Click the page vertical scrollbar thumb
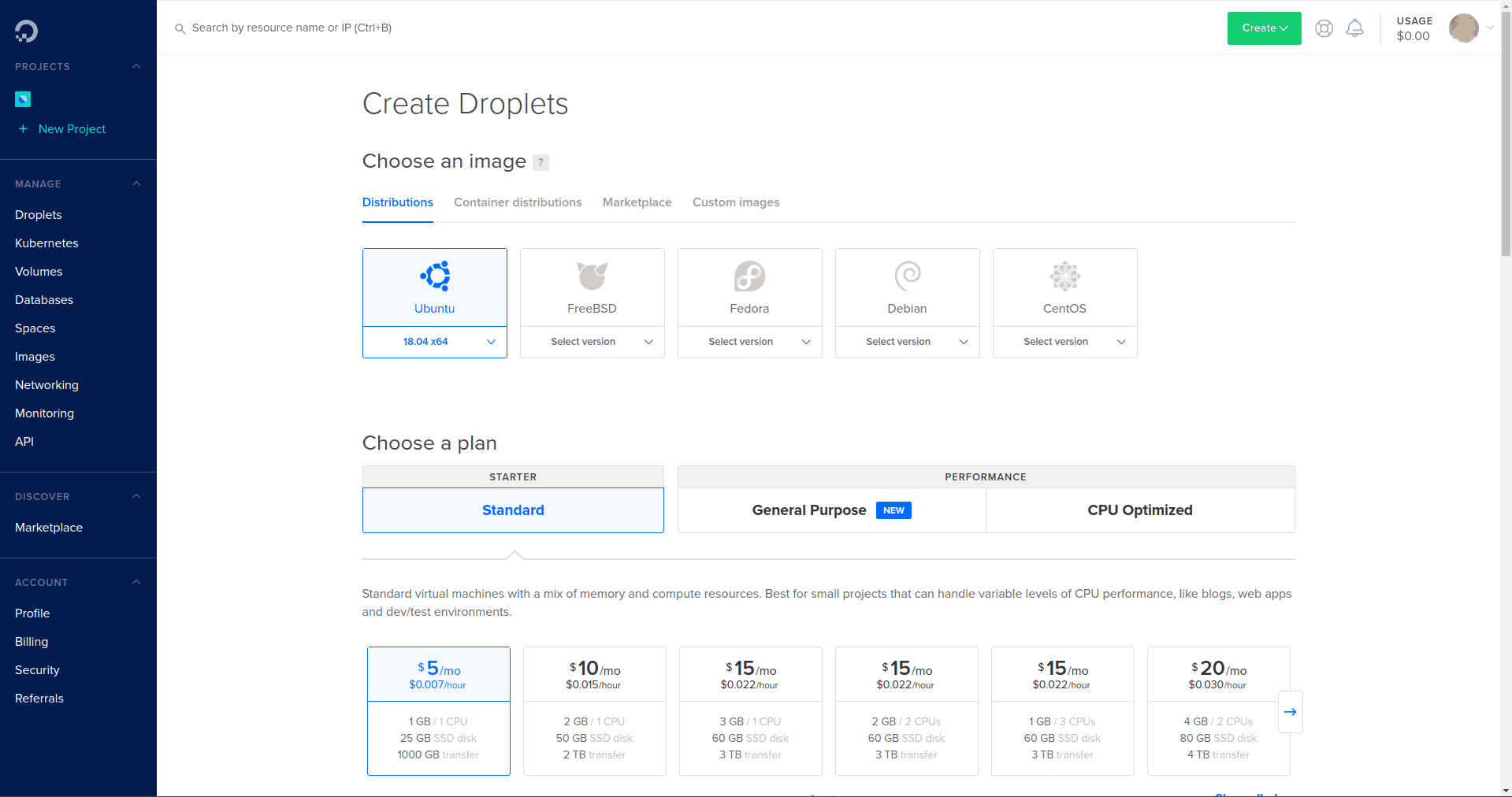The height and width of the screenshot is (797, 1512). (1506, 134)
